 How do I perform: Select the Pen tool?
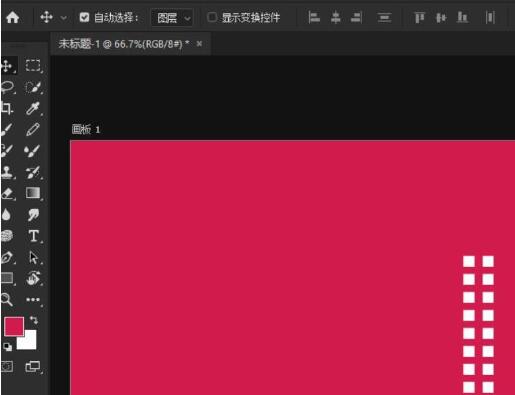coord(7,257)
